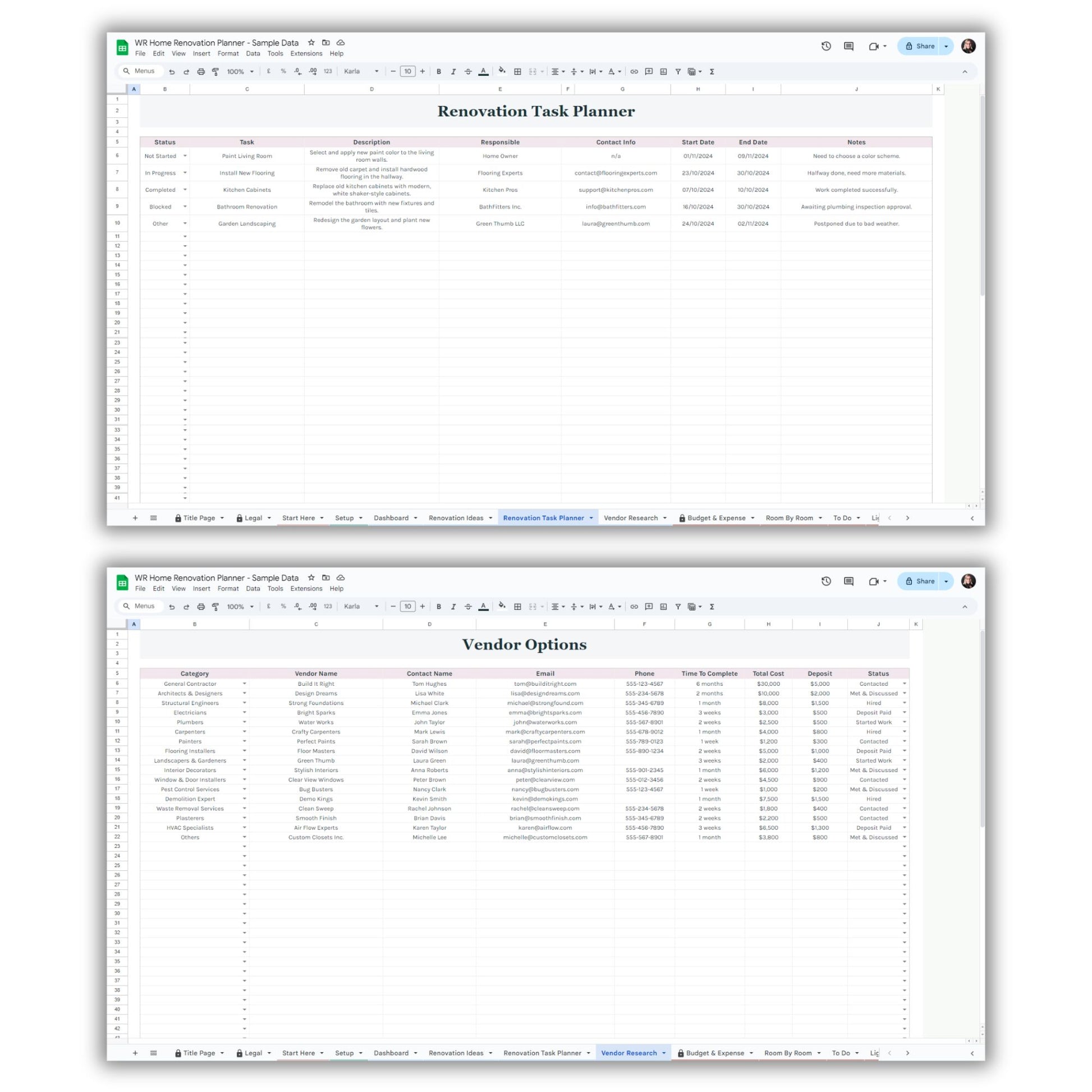Click the borders icon in the Renovation Task Planner toolbar
Image resolution: width=1092 pixels, height=1092 pixels.
coord(517,72)
